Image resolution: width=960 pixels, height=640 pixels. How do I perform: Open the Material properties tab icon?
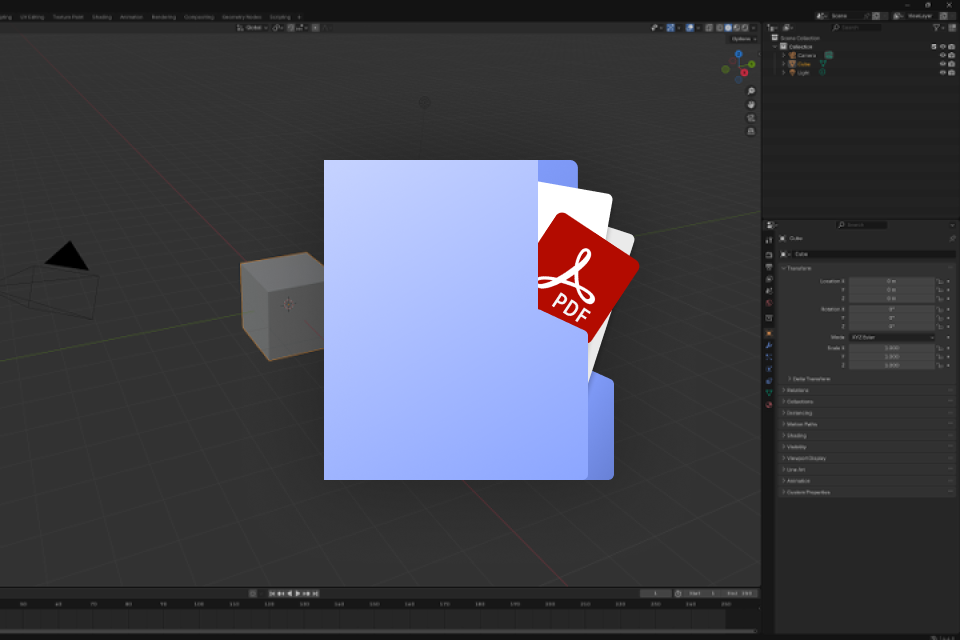[769, 405]
